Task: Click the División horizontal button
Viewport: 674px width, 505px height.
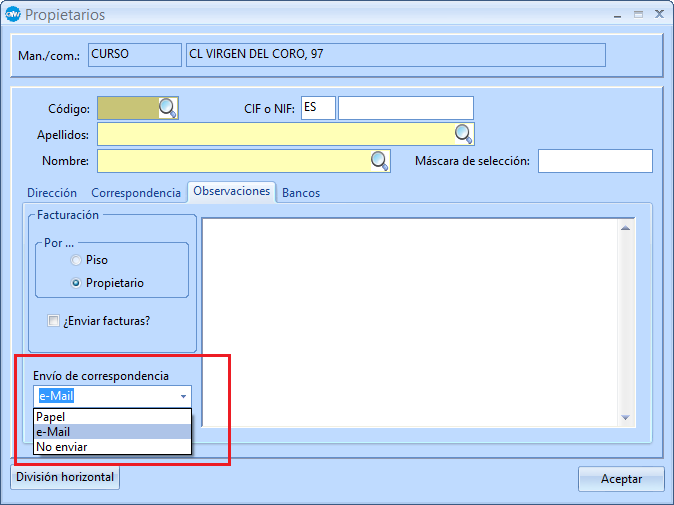Action: point(65,478)
